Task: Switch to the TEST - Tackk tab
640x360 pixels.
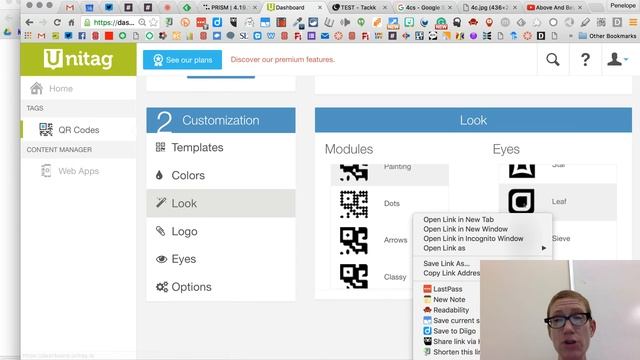Action: tap(358, 7)
